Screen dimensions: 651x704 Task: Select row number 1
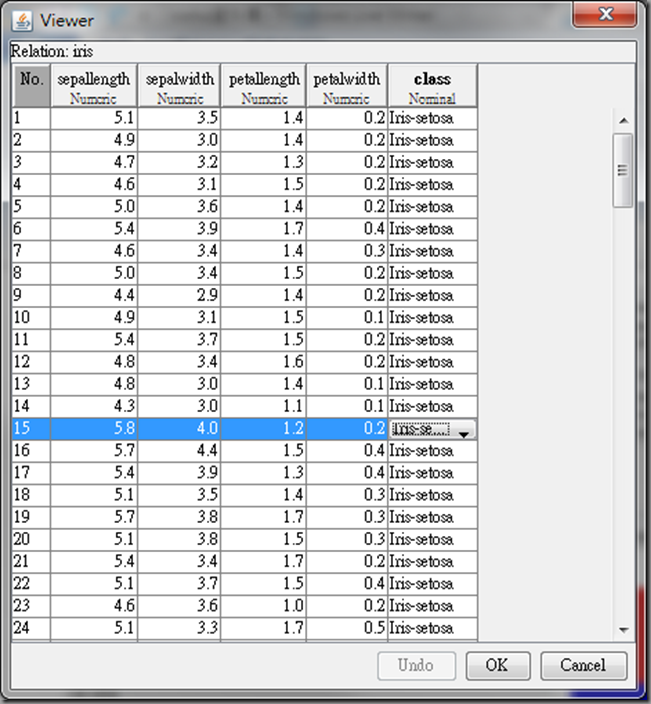pyautogui.click(x=31, y=118)
